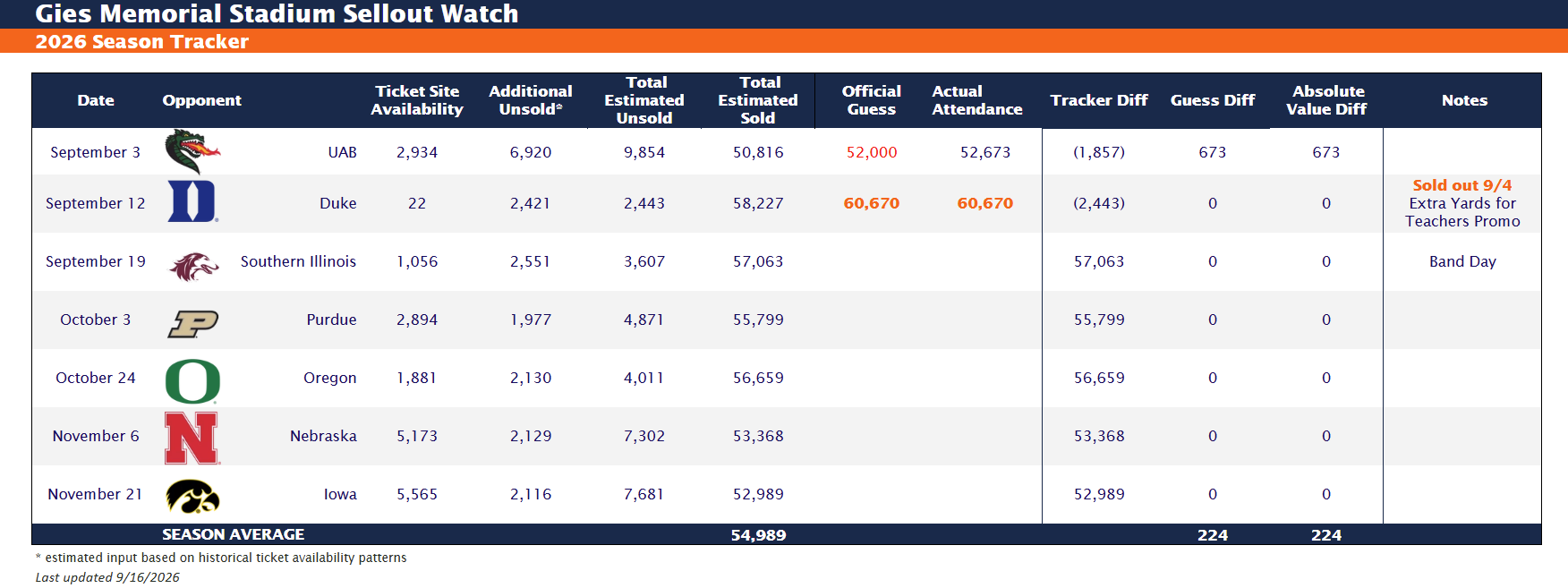Viewport: 1568px width, 588px height.
Task: Click the Purdue P logo
Action: (193, 323)
